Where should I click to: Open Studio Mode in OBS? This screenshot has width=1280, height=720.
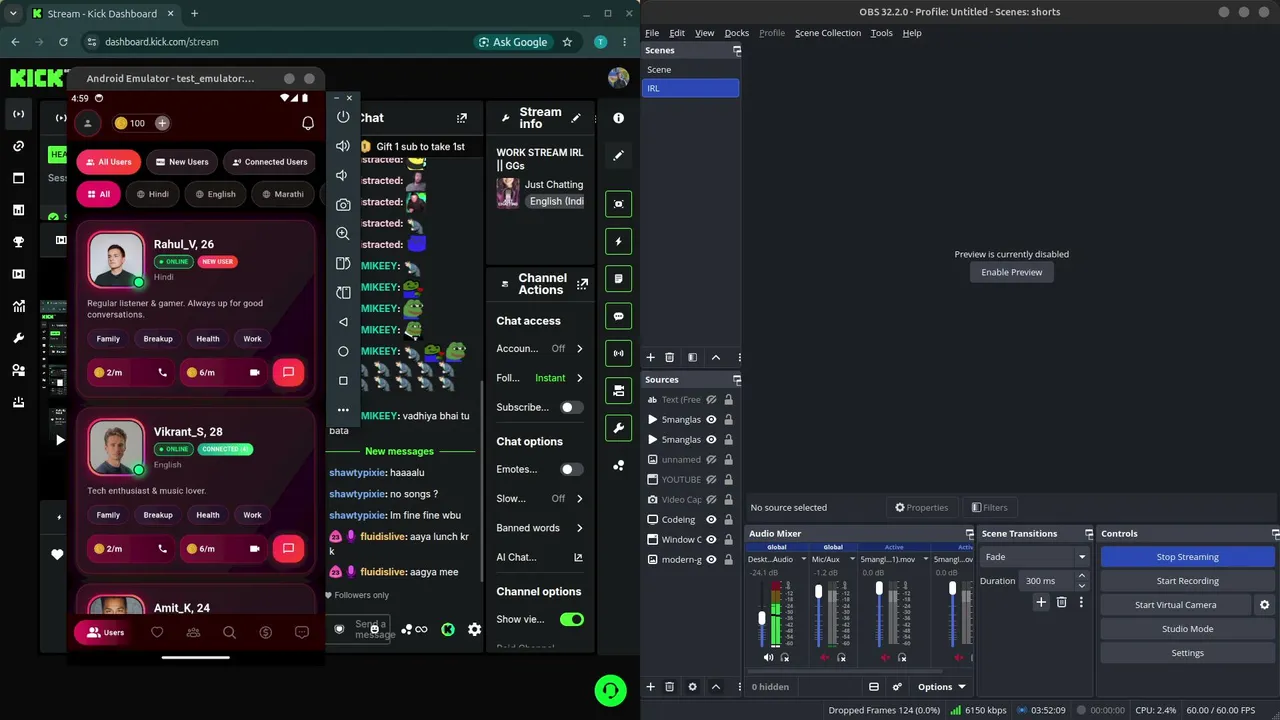click(x=1187, y=629)
